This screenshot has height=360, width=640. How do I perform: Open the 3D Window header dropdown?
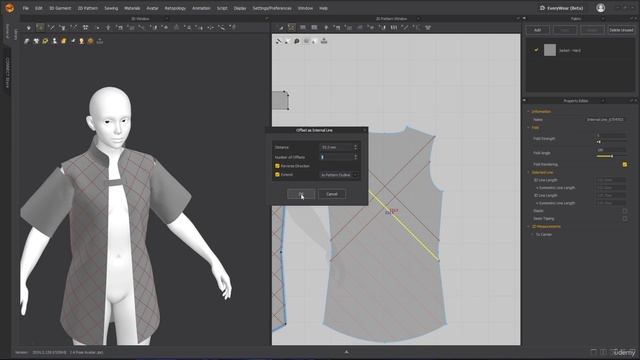[167, 19]
